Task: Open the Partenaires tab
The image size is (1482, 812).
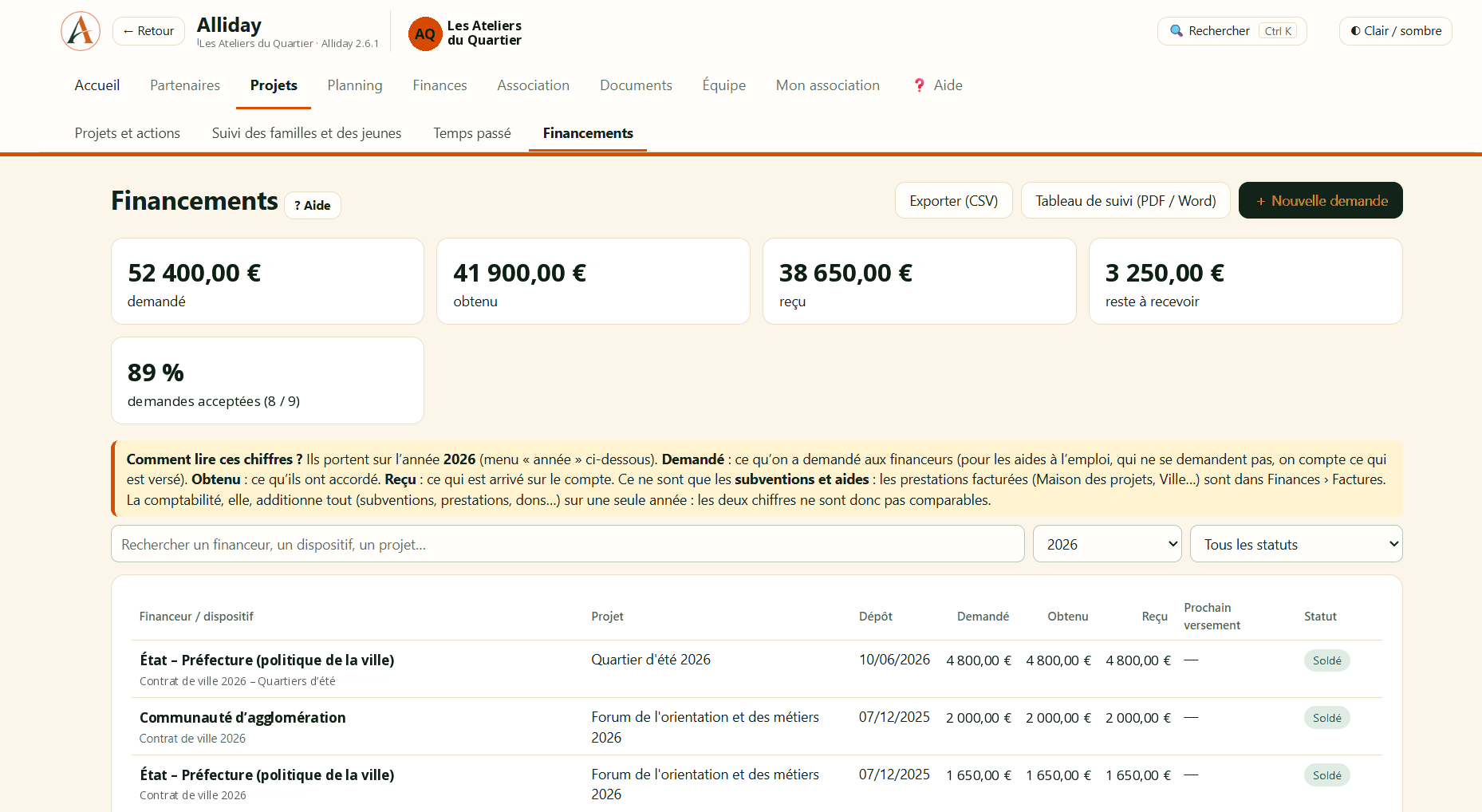Action: (185, 85)
